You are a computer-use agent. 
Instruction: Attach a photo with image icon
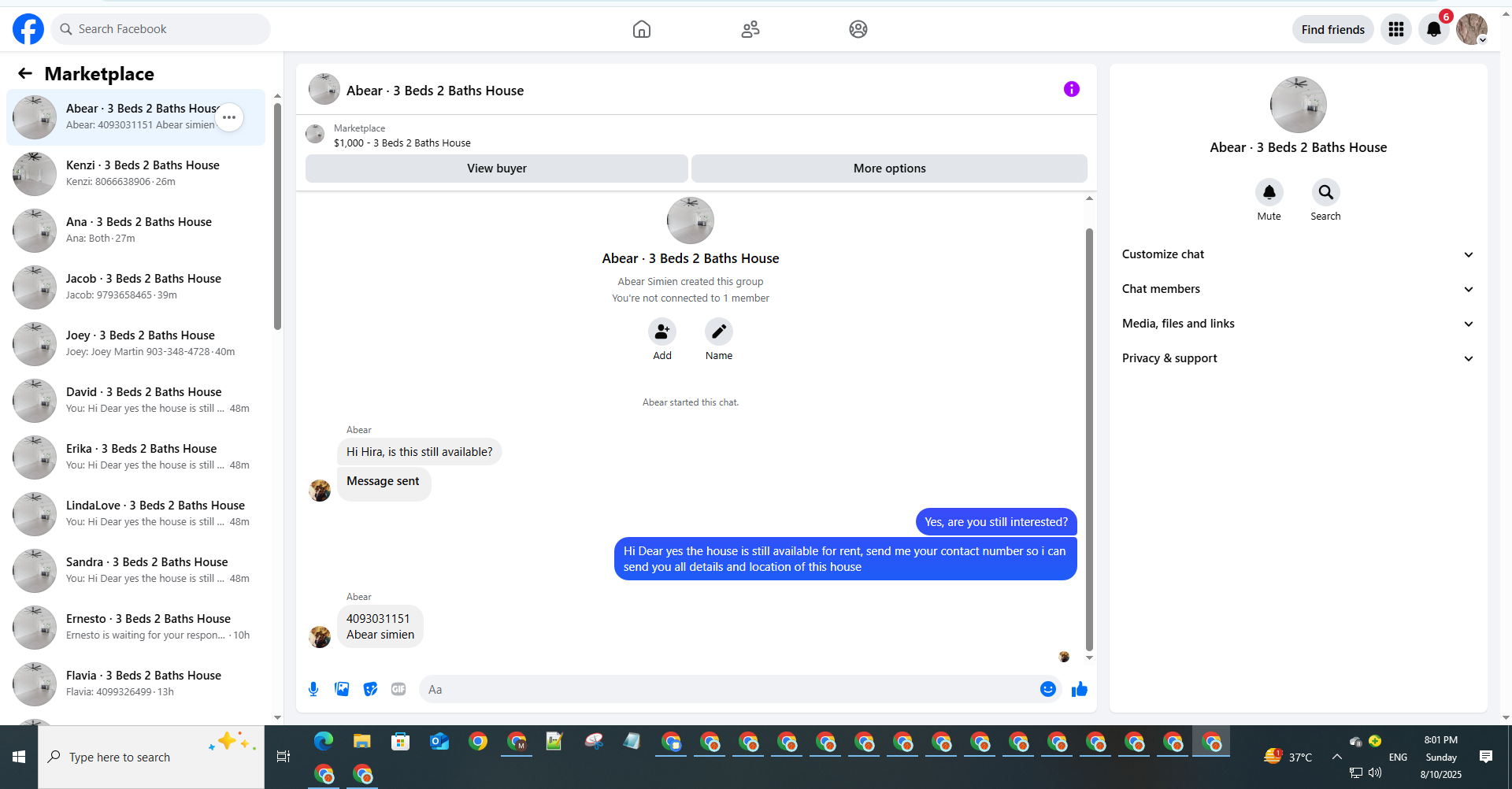tap(342, 689)
